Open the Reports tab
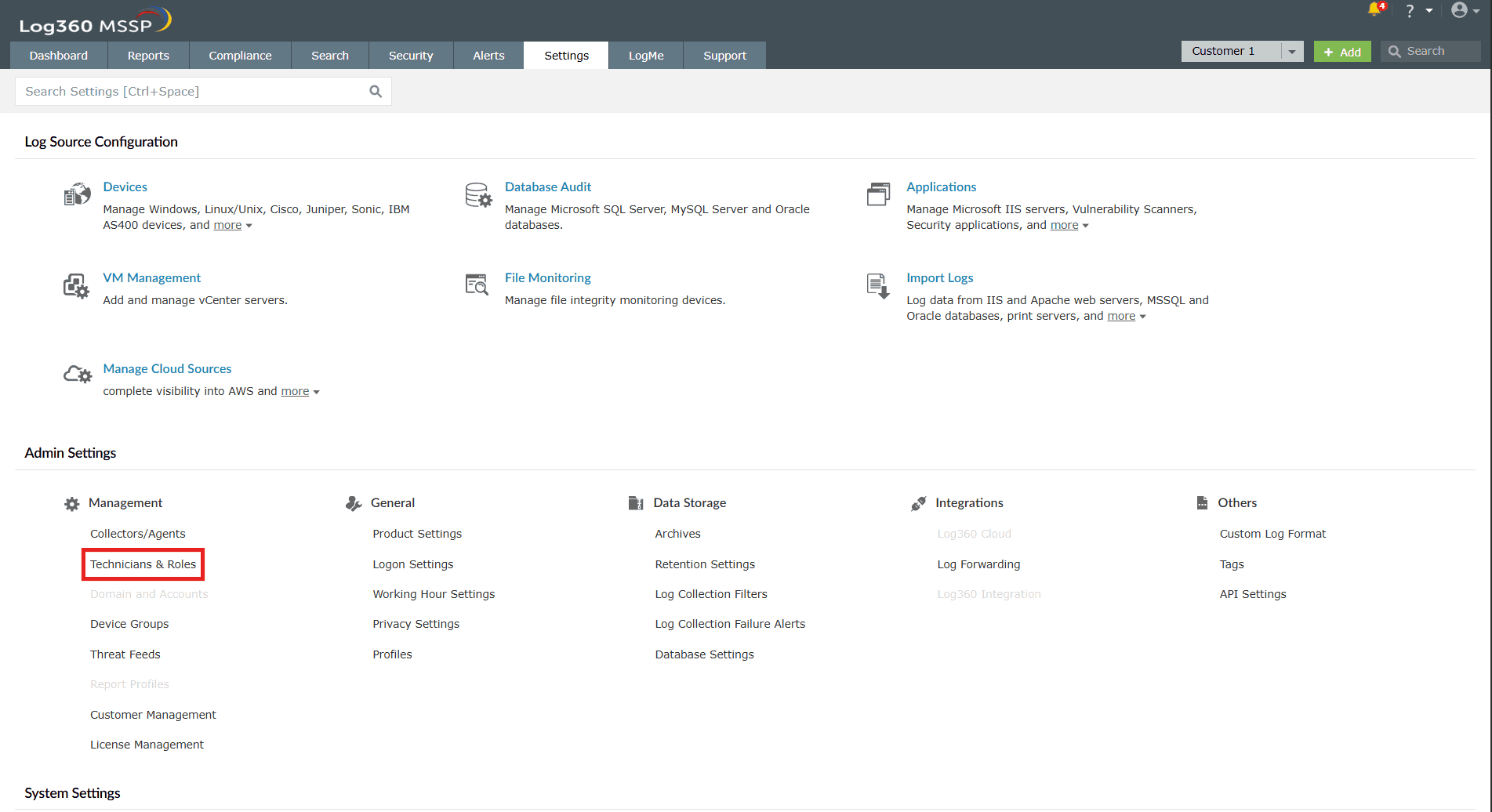The width and height of the screenshot is (1492, 812). [x=148, y=56]
